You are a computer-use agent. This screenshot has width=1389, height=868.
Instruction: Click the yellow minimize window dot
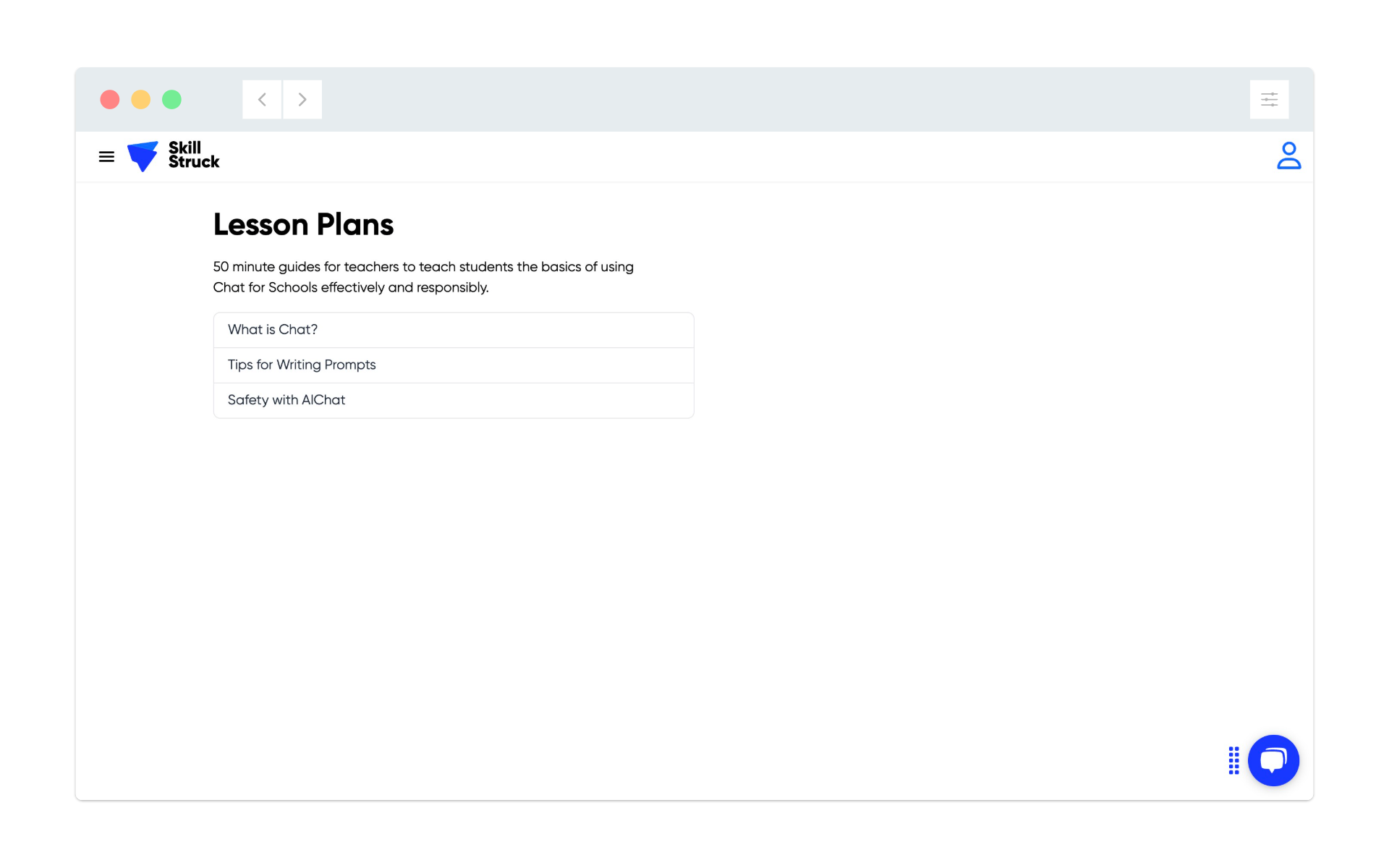(x=140, y=99)
